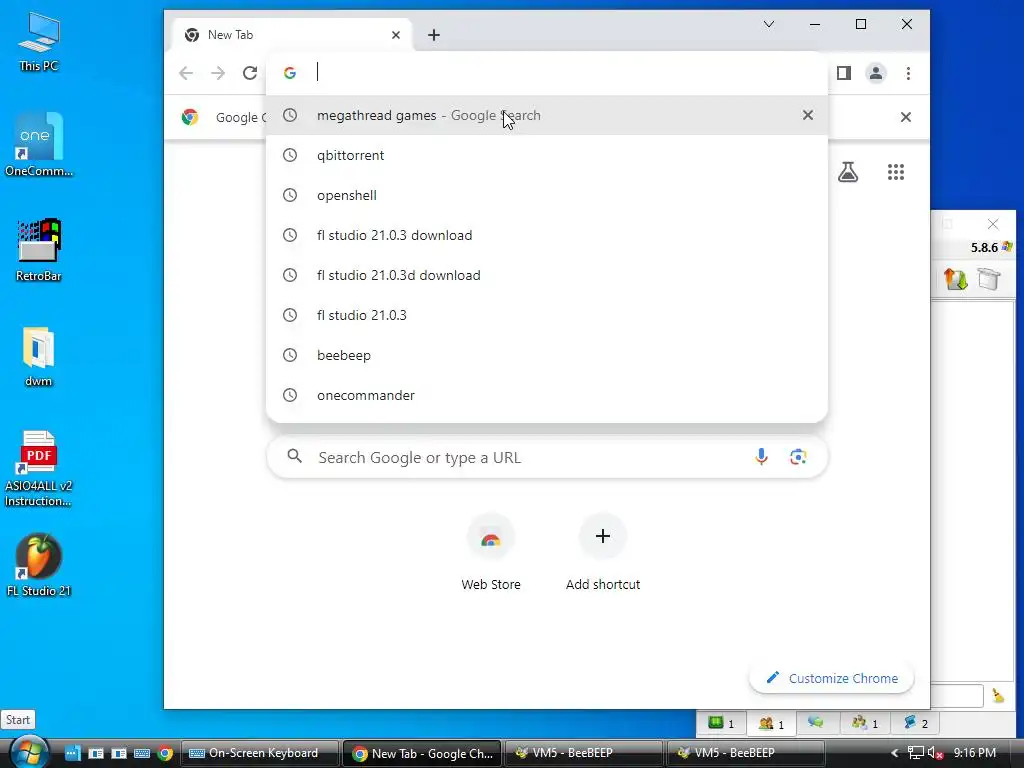Viewport: 1024px width, 768px height.
Task: Click the magnifier icon in the search box
Action: point(295,456)
